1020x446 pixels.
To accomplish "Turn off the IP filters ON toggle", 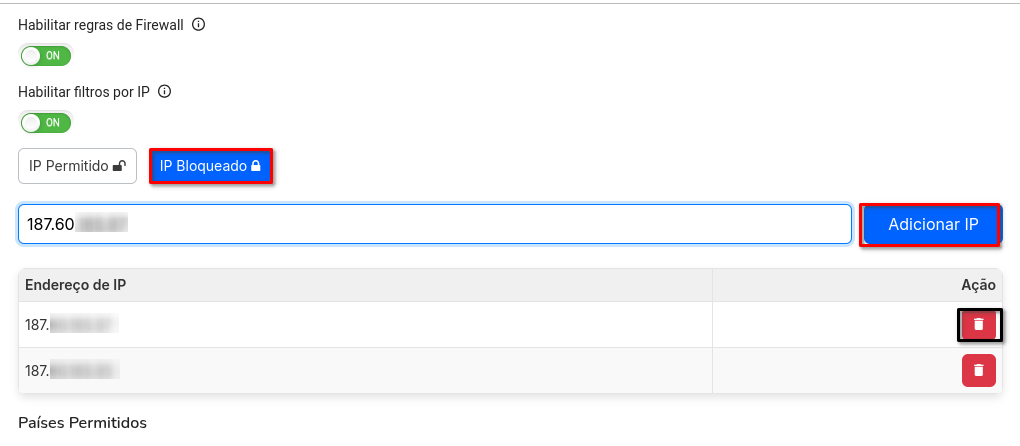I will (46, 123).
